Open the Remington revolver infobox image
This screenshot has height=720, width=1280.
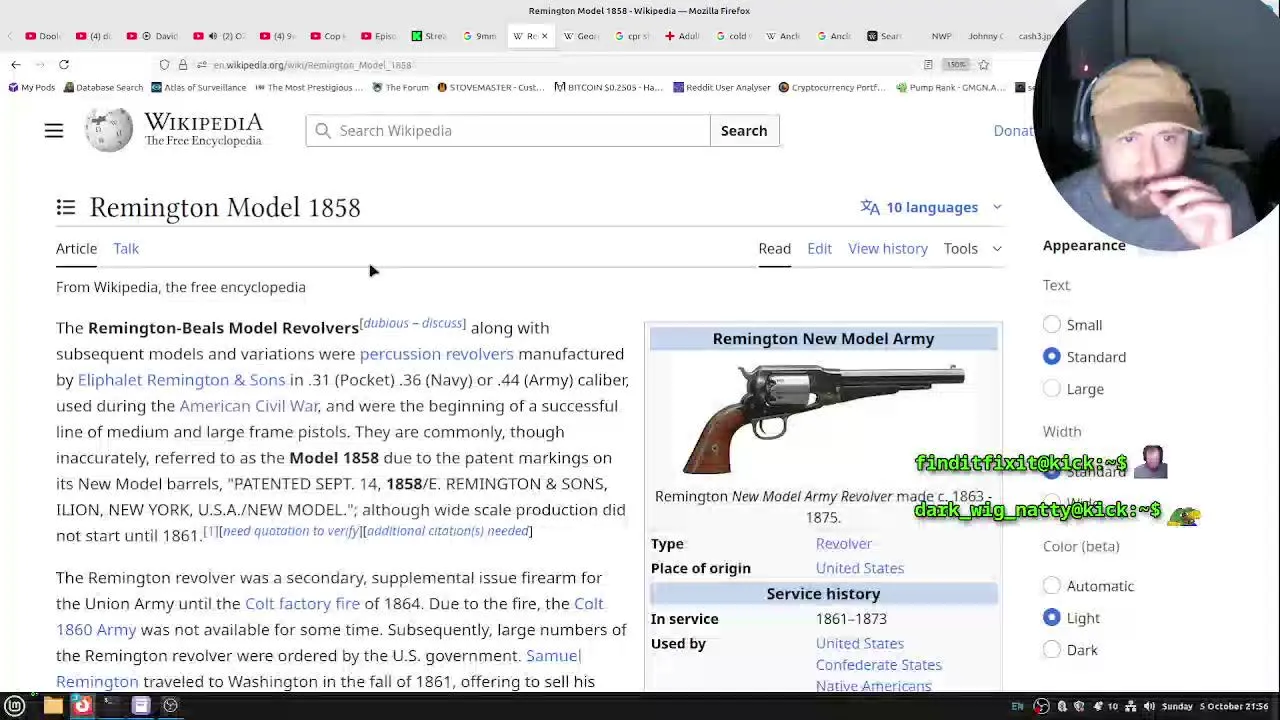point(824,418)
